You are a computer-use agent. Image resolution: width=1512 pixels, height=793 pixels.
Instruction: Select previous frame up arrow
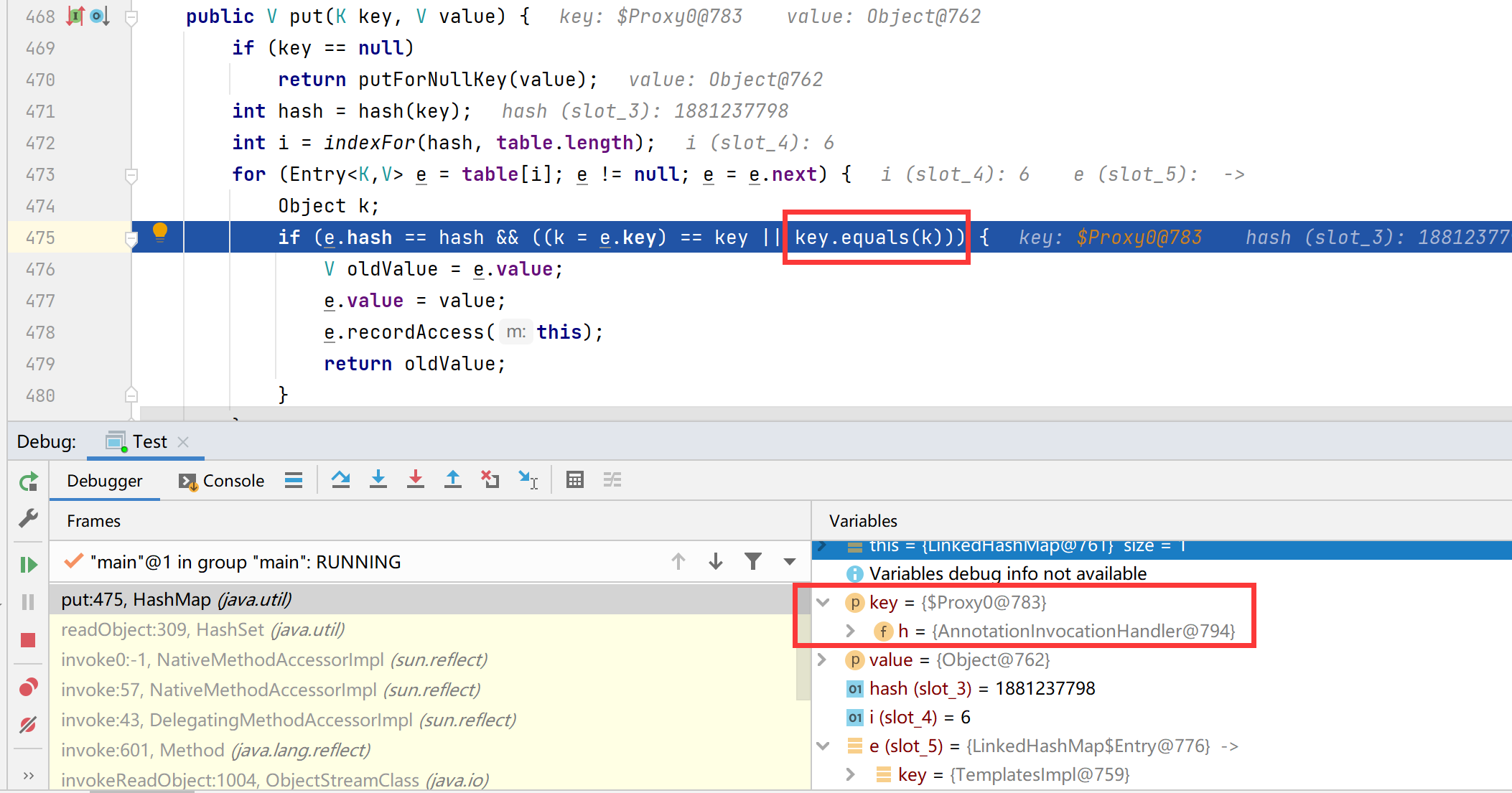click(678, 561)
